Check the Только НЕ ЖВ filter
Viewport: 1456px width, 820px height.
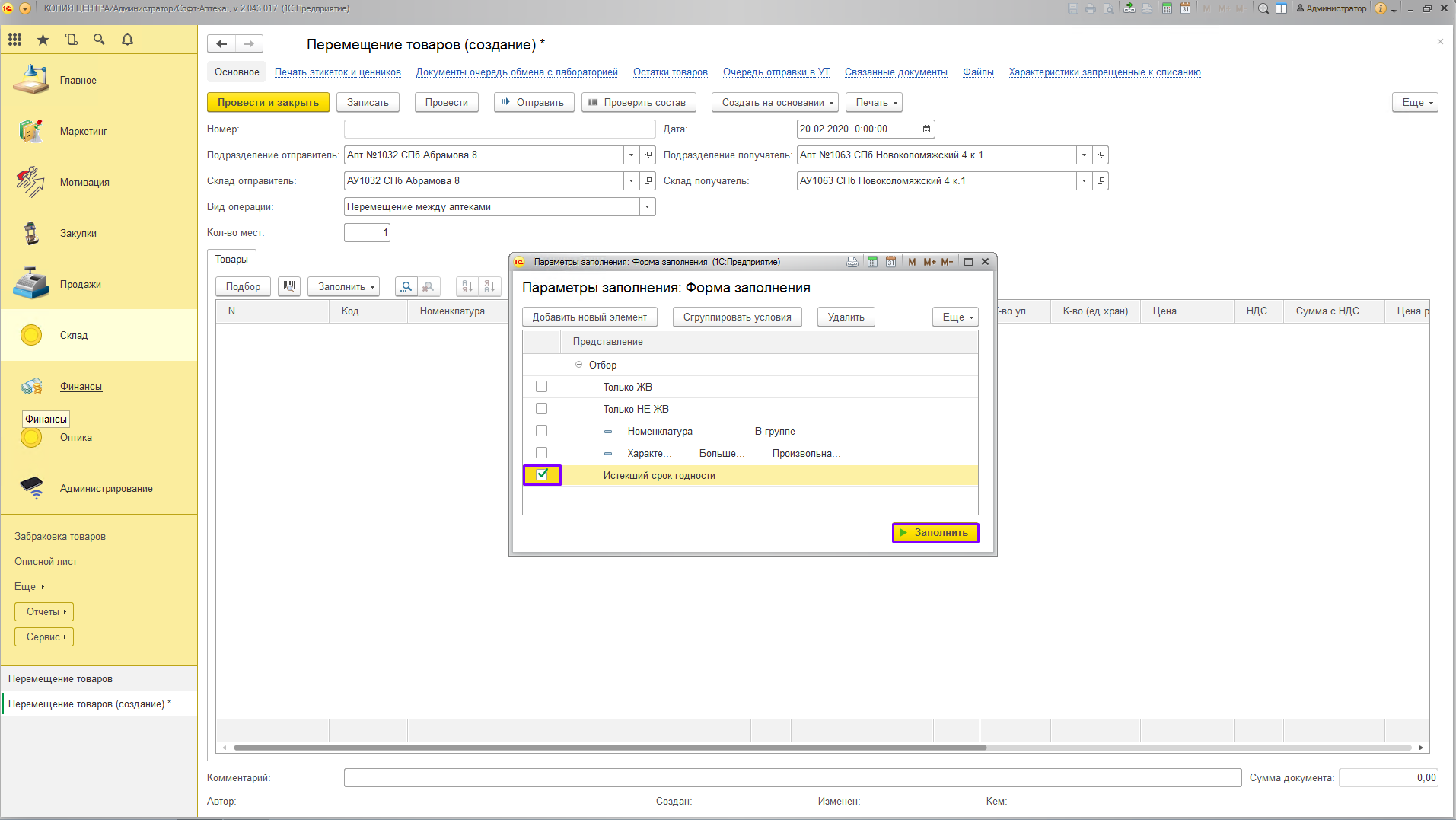tap(542, 409)
